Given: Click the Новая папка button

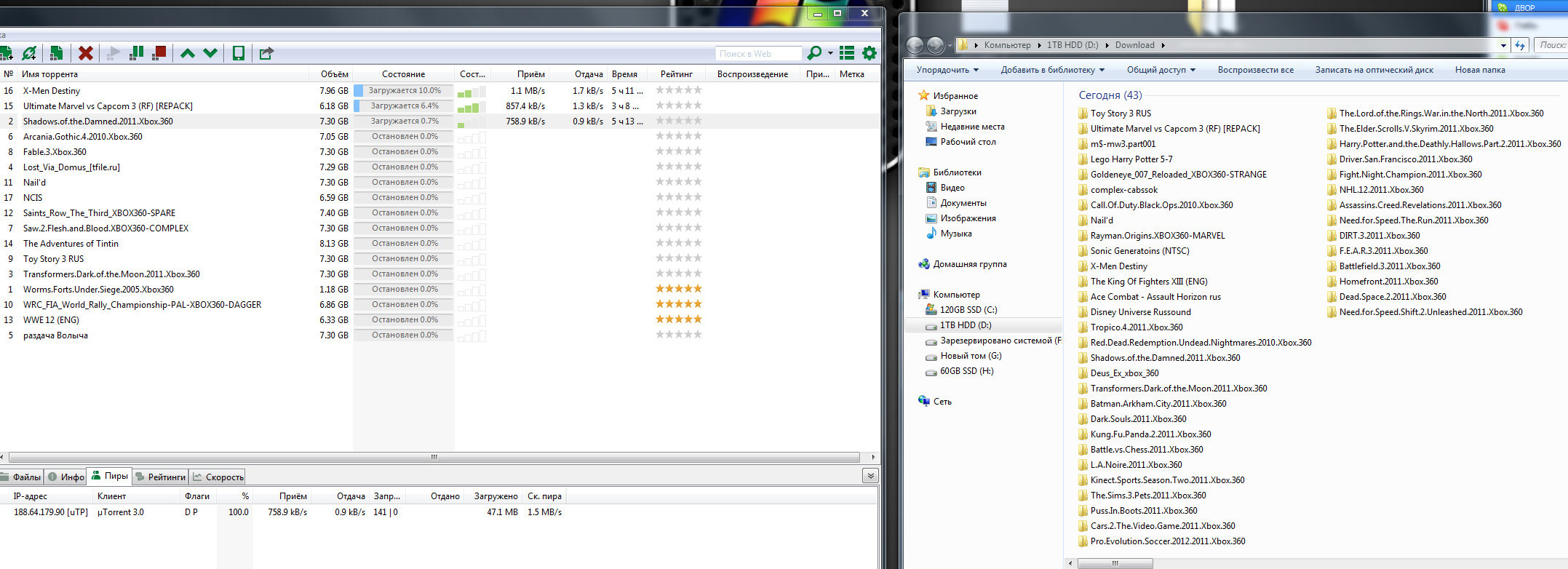Looking at the screenshot, I should coord(1480,70).
